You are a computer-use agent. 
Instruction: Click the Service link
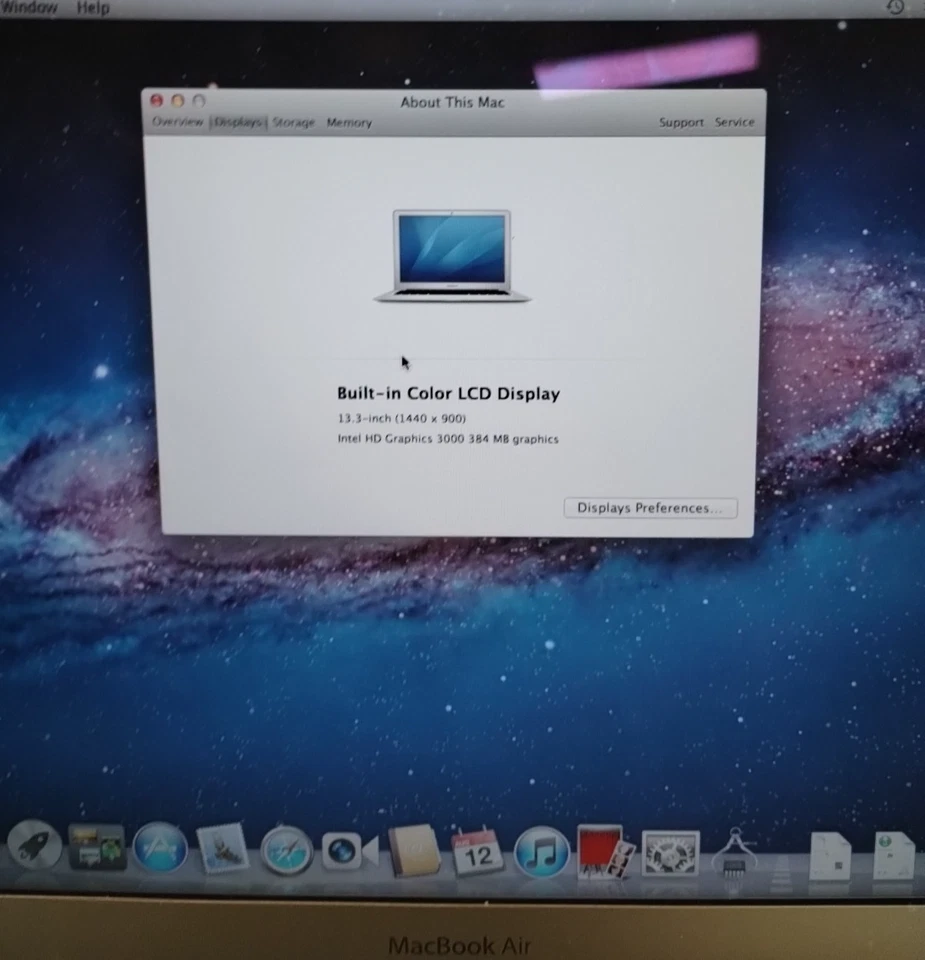pos(734,122)
